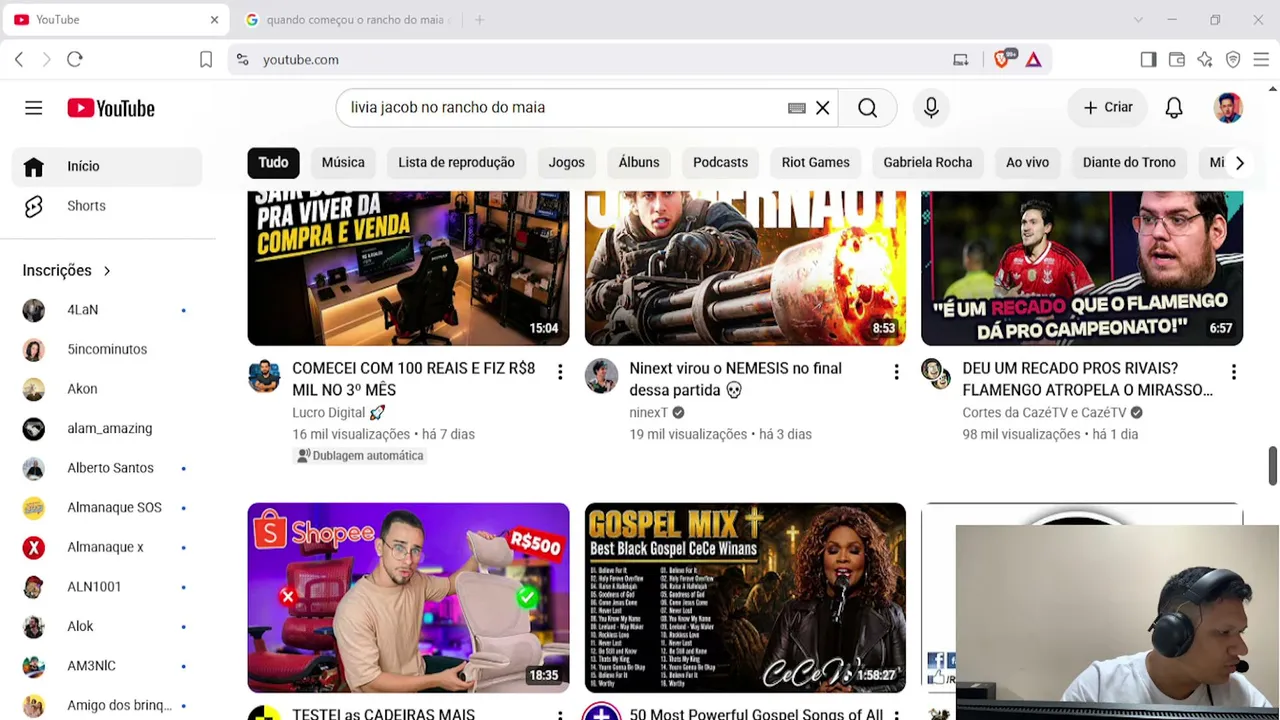The width and height of the screenshot is (1280, 720).
Task: Run search with the magnifier button
Action: click(868, 108)
